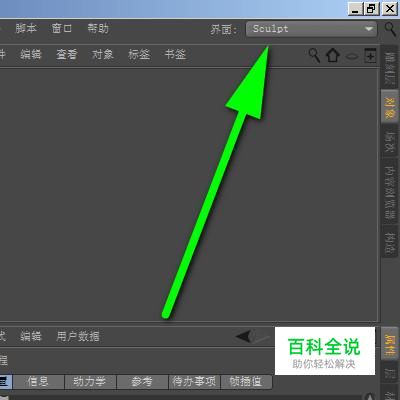The height and width of the screenshot is (400, 400).
Task: Close the application window
Action: tap(390, 8)
